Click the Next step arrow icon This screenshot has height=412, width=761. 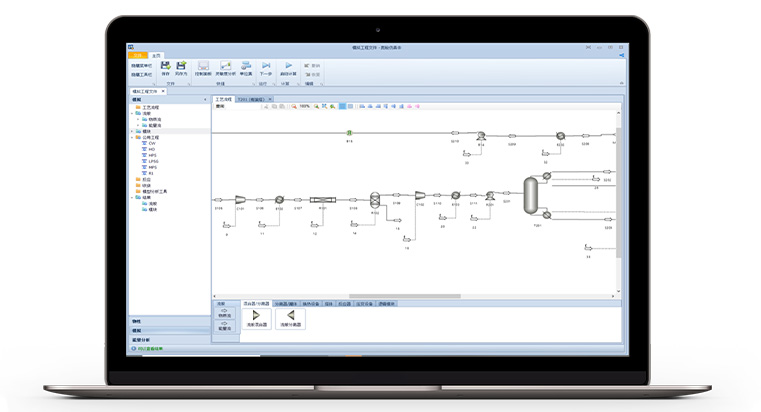pos(266,66)
